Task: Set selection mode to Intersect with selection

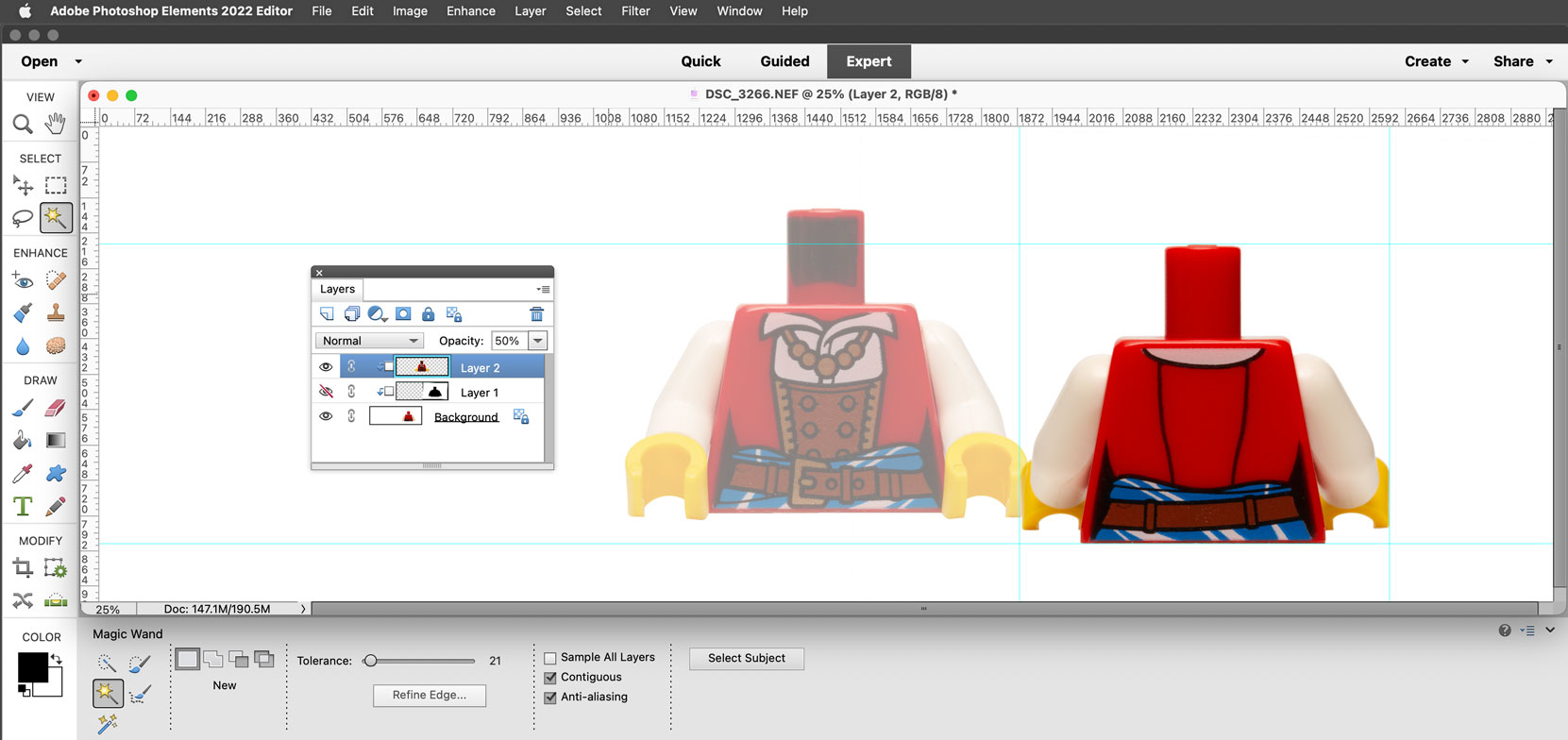Action: [x=264, y=658]
